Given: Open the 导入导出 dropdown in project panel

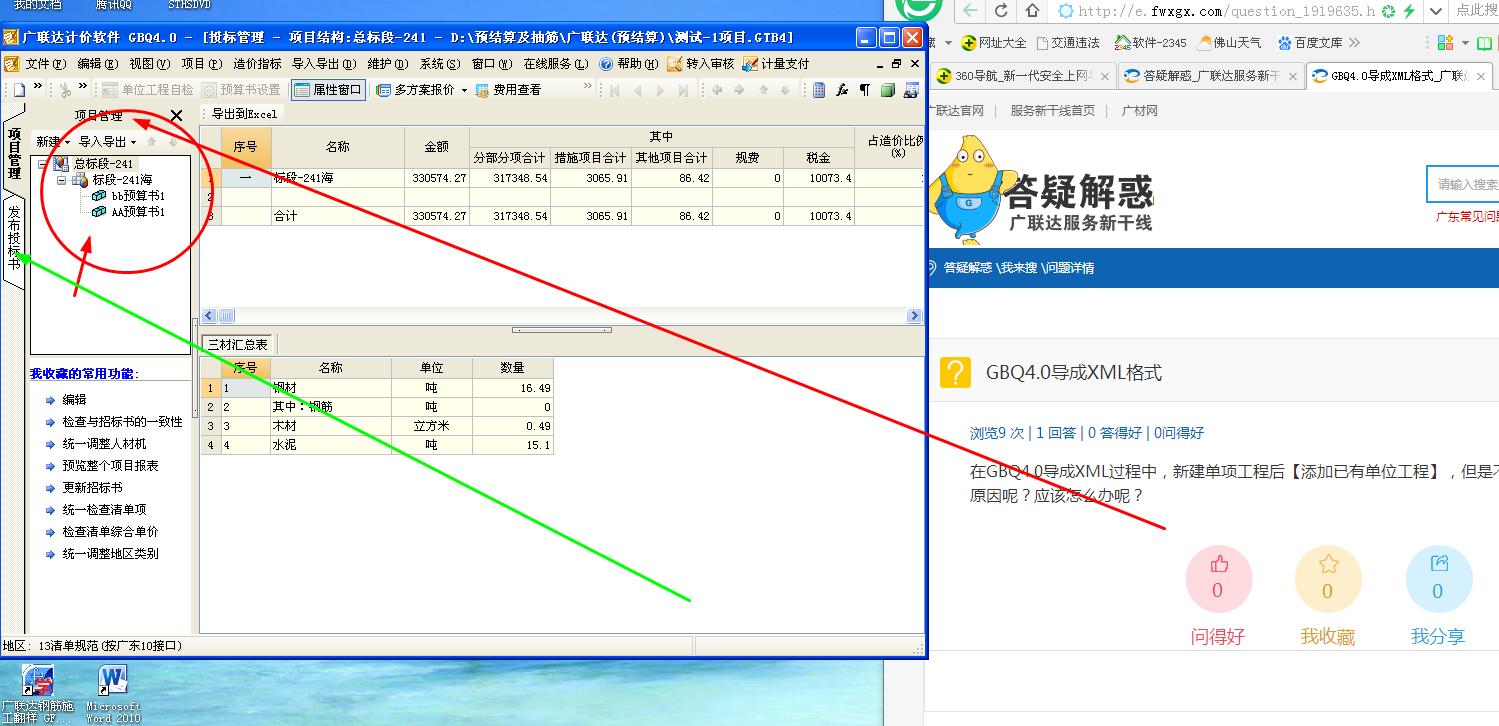Looking at the screenshot, I should pos(108,142).
